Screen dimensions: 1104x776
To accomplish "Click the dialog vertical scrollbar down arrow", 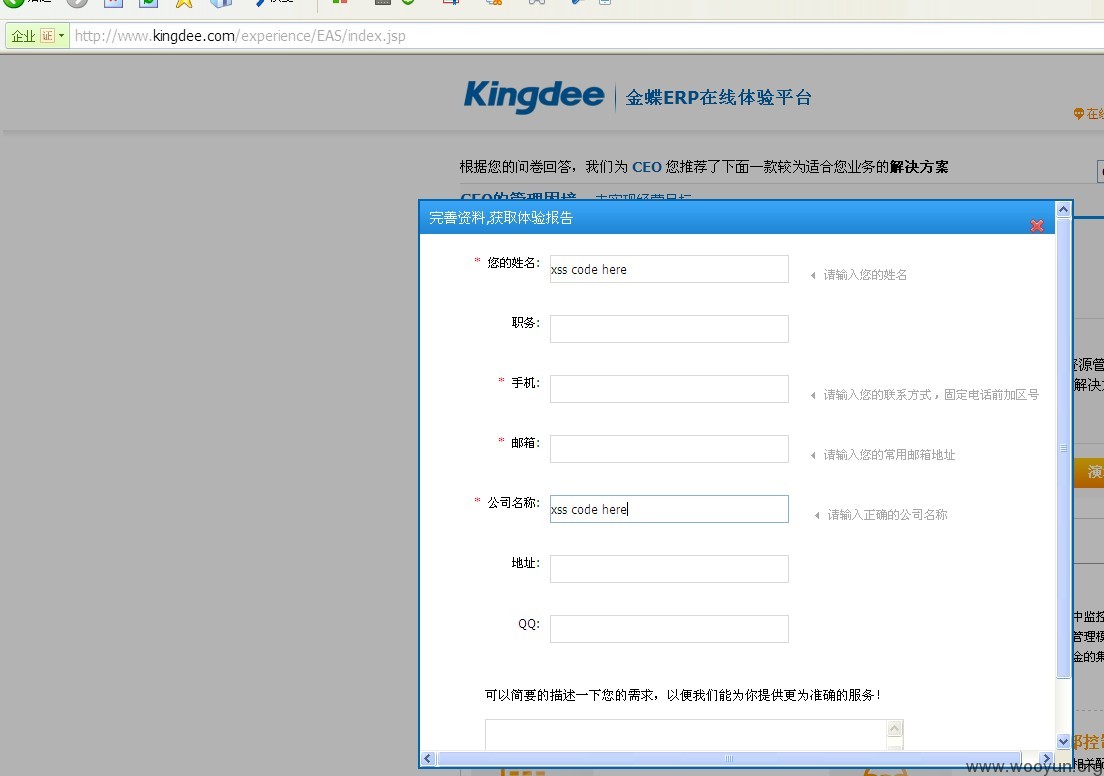I will pyautogui.click(x=1063, y=741).
